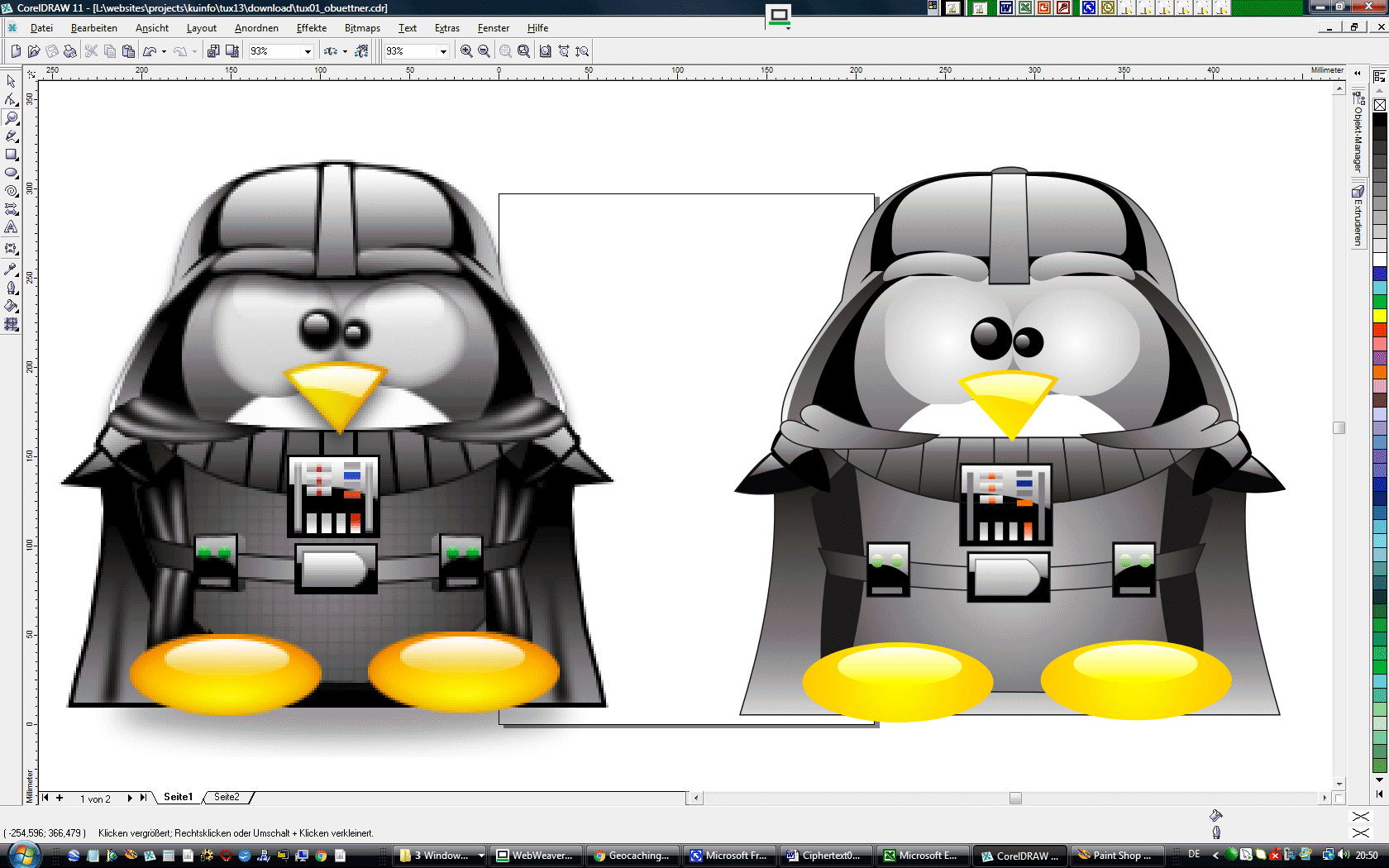Open the Fill bucket tool flyout
This screenshot has height=868, width=1389.
(12, 305)
